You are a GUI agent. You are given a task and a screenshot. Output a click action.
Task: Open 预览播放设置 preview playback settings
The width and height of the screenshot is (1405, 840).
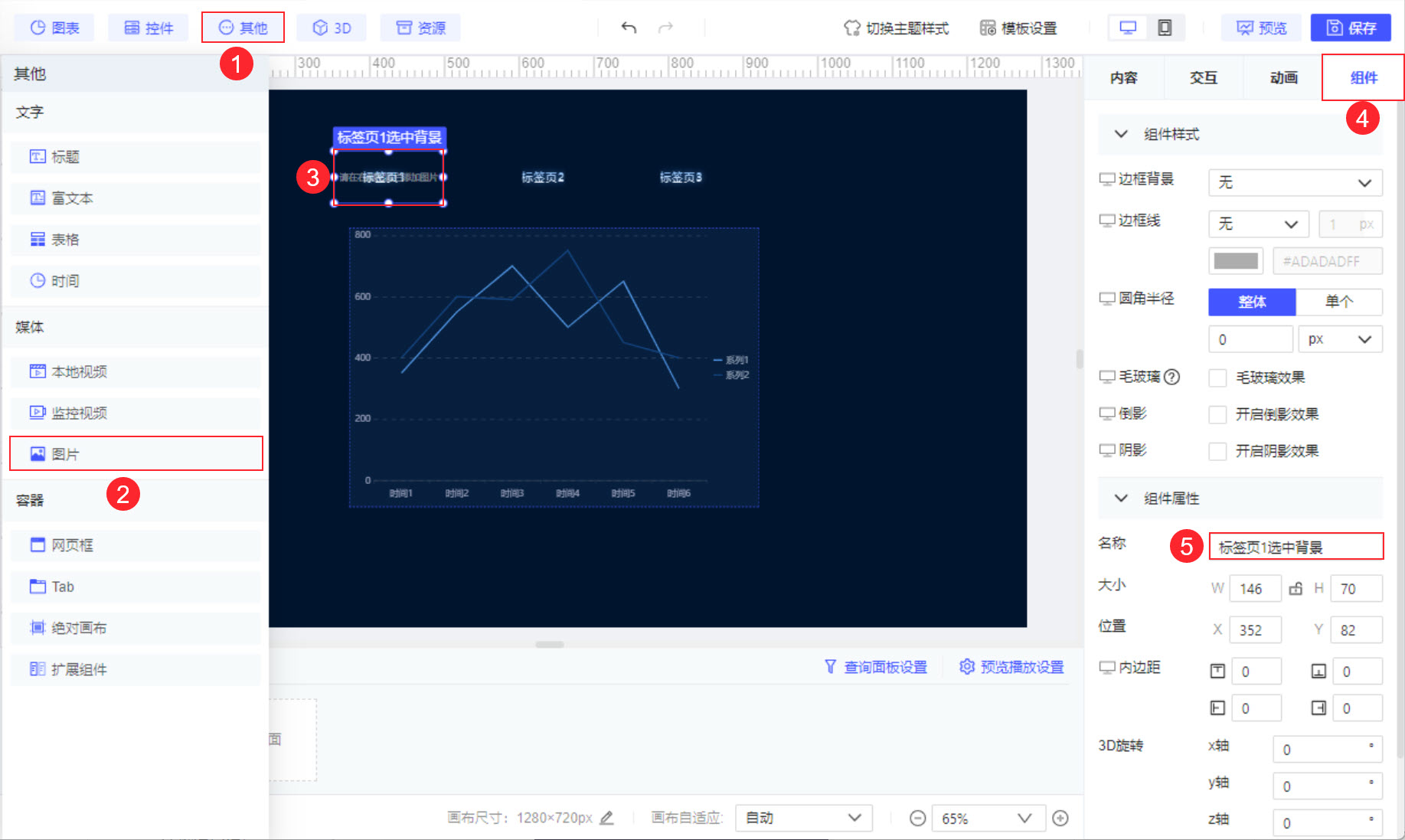point(1012,667)
